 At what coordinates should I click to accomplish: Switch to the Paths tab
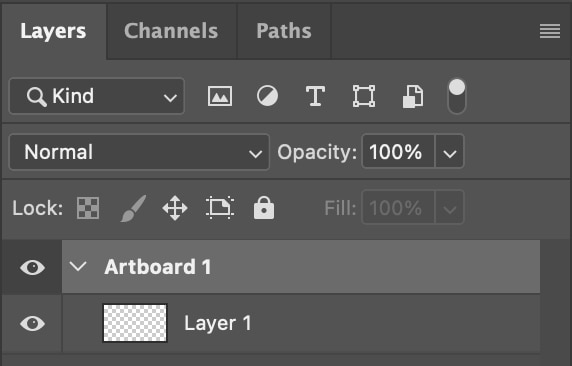[x=284, y=31]
